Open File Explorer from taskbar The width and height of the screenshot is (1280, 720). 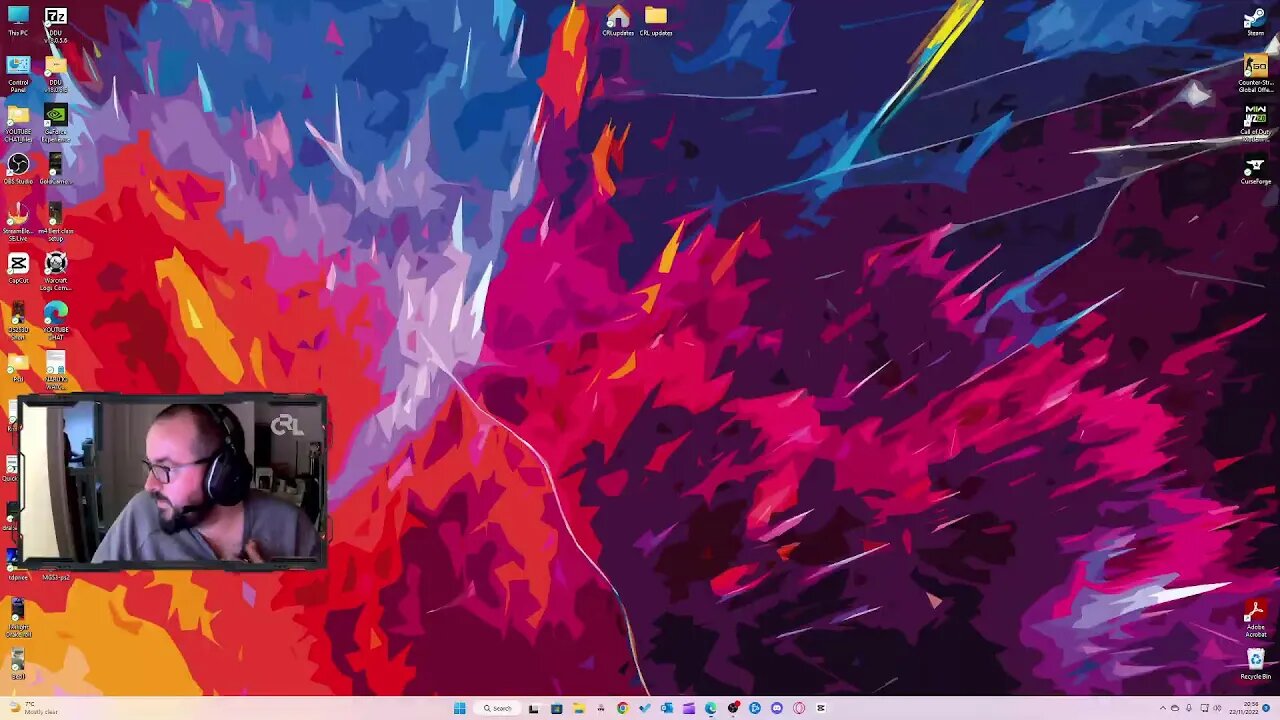(x=579, y=708)
